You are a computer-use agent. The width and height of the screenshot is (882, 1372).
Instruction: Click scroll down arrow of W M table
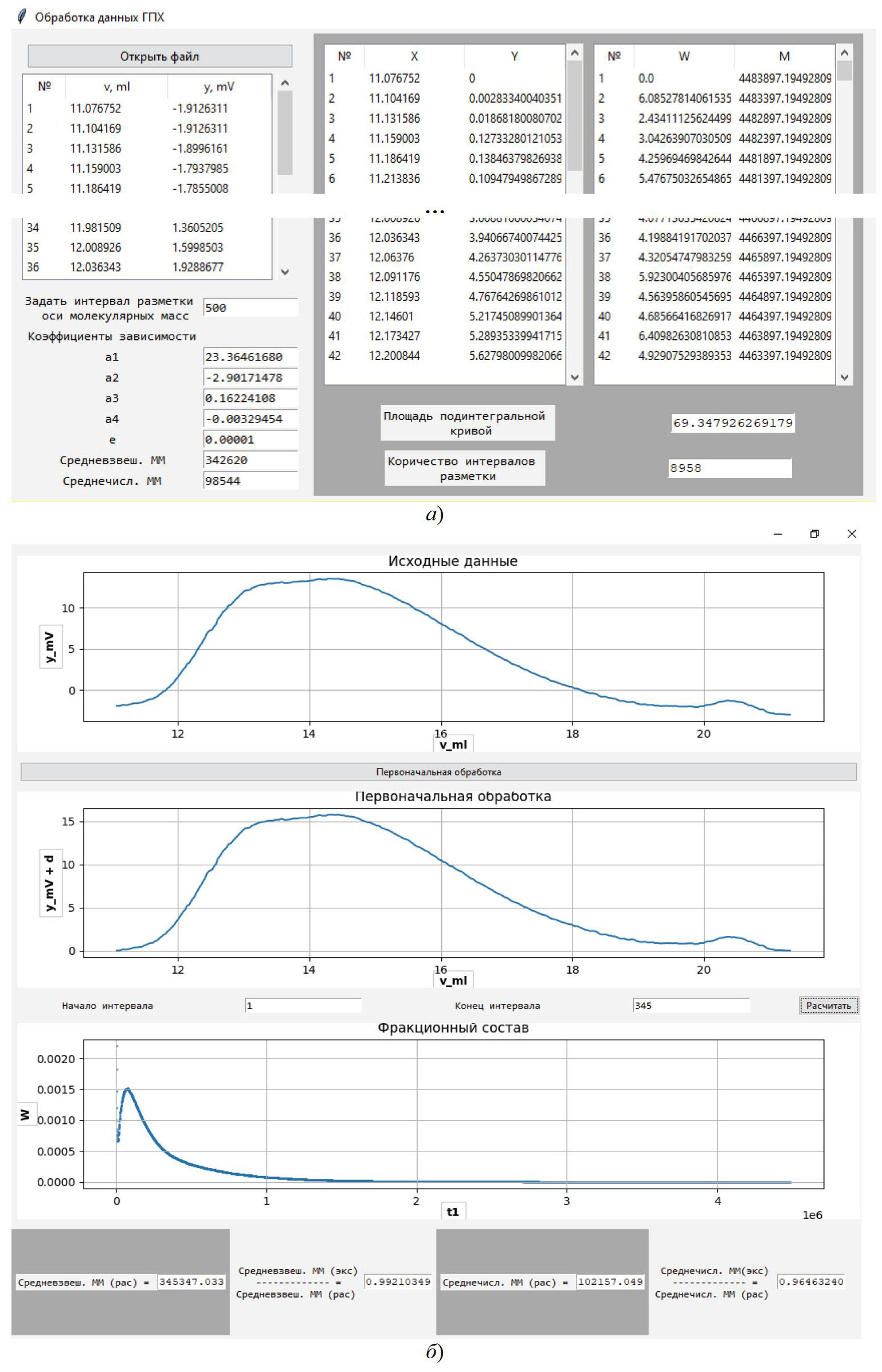844,377
